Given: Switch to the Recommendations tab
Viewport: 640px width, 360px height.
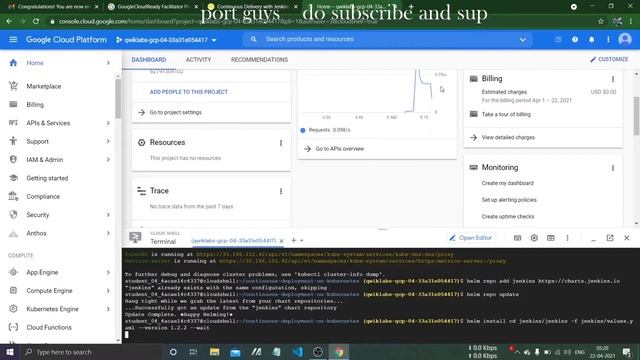Looking at the screenshot, I should (x=259, y=60).
